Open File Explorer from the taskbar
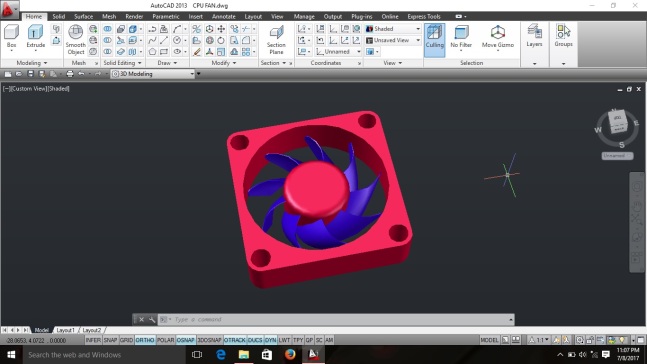 point(244,355)
